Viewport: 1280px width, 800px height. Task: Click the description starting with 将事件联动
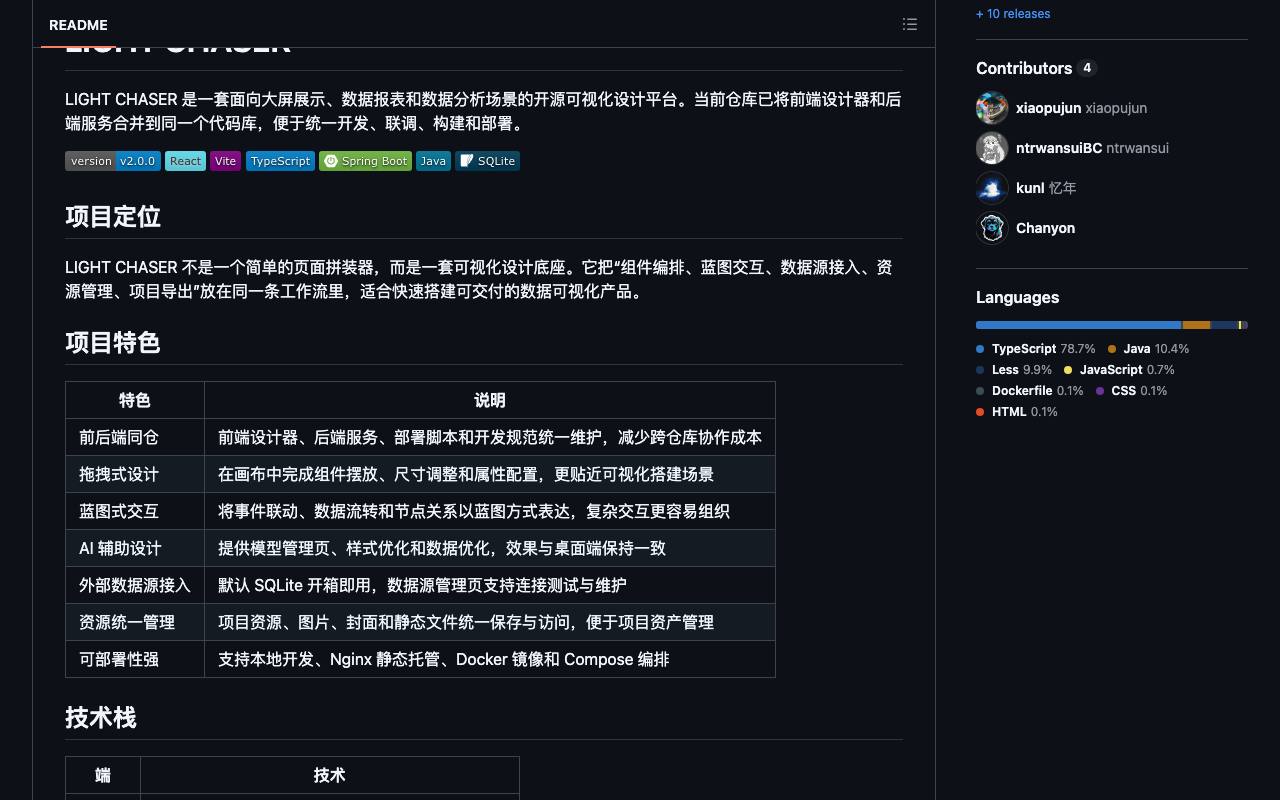[x=490, y=511]
